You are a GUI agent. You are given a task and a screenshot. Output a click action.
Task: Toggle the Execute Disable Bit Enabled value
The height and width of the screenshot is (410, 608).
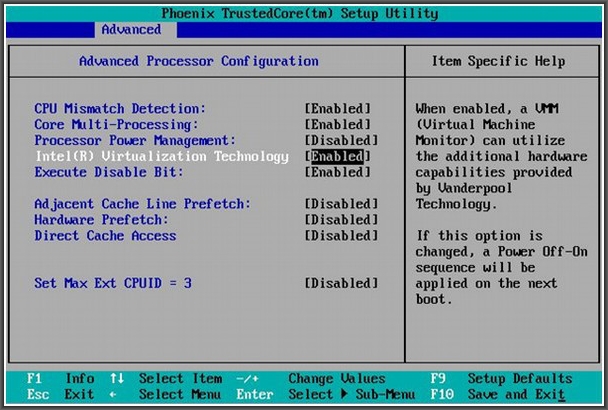(x=337, y=172)
